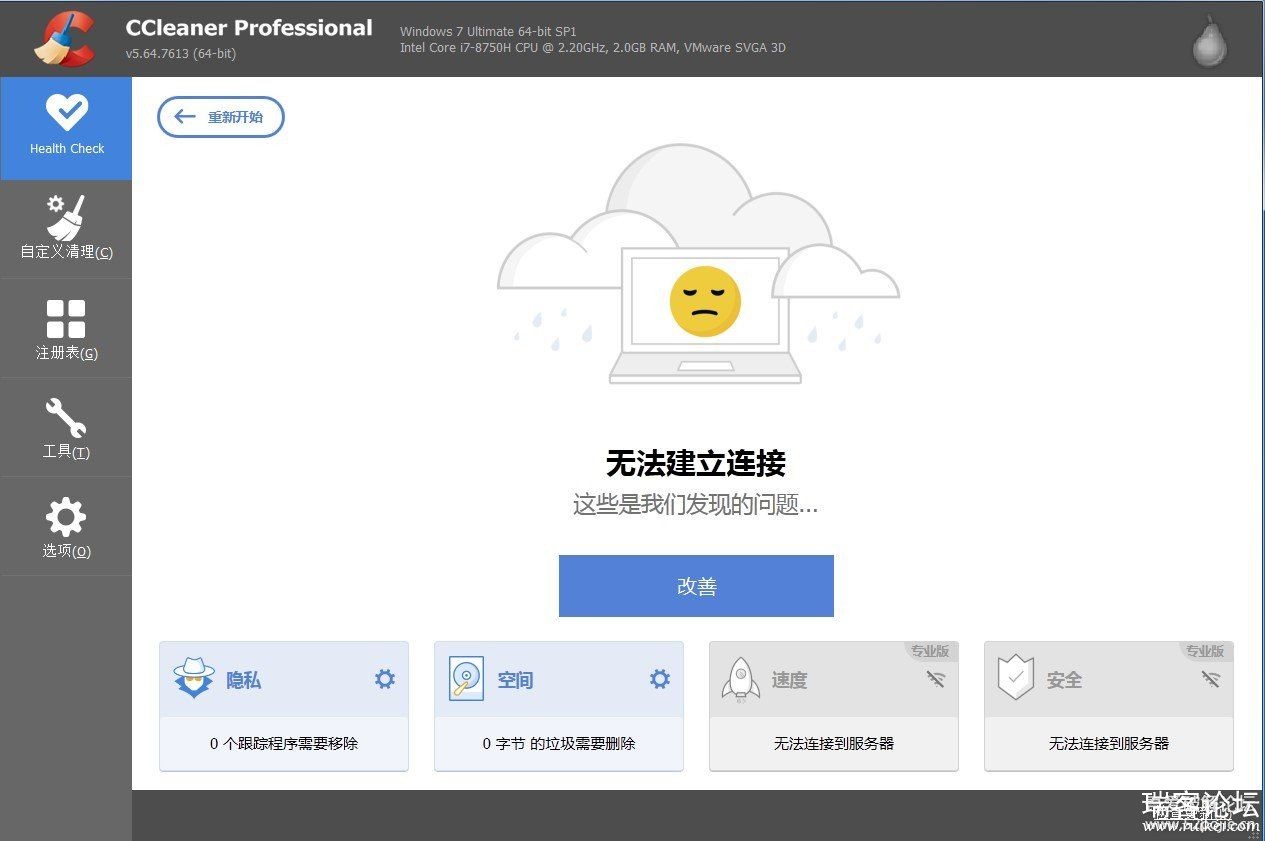1265x841 pixels.
Task: Click the CCleaner logo icon
Action: [63, 38]
